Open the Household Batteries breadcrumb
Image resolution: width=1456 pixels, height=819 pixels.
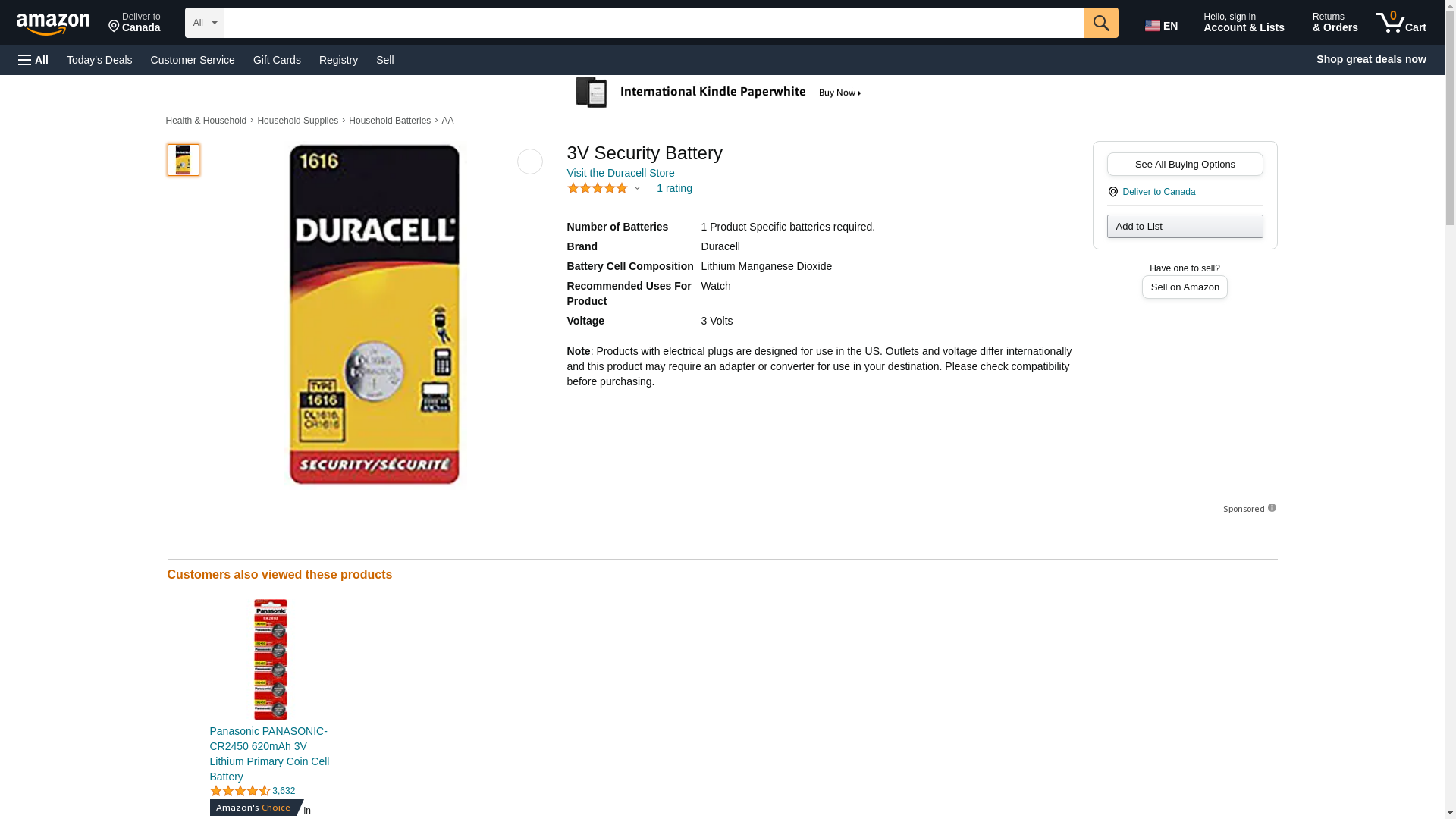pos(390,121)
